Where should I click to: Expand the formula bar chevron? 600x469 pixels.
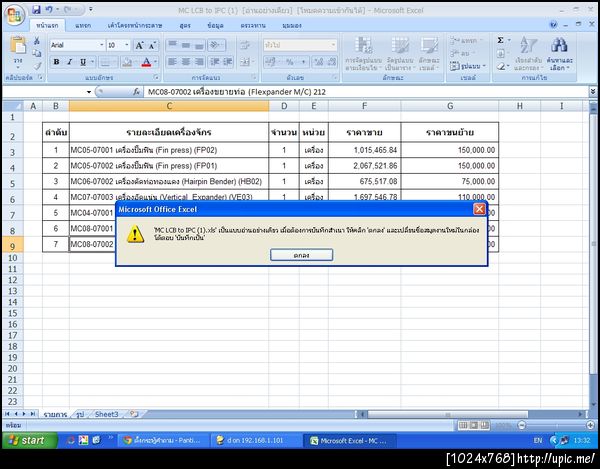593,92
